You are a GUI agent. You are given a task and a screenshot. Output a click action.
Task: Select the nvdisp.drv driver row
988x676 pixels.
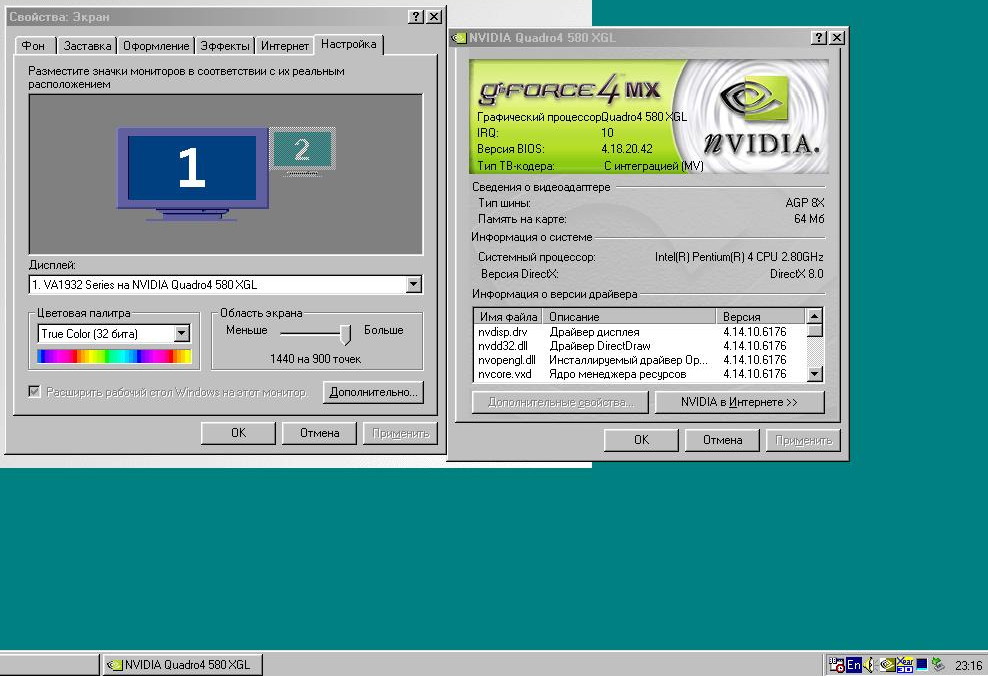tap(640, 332)
